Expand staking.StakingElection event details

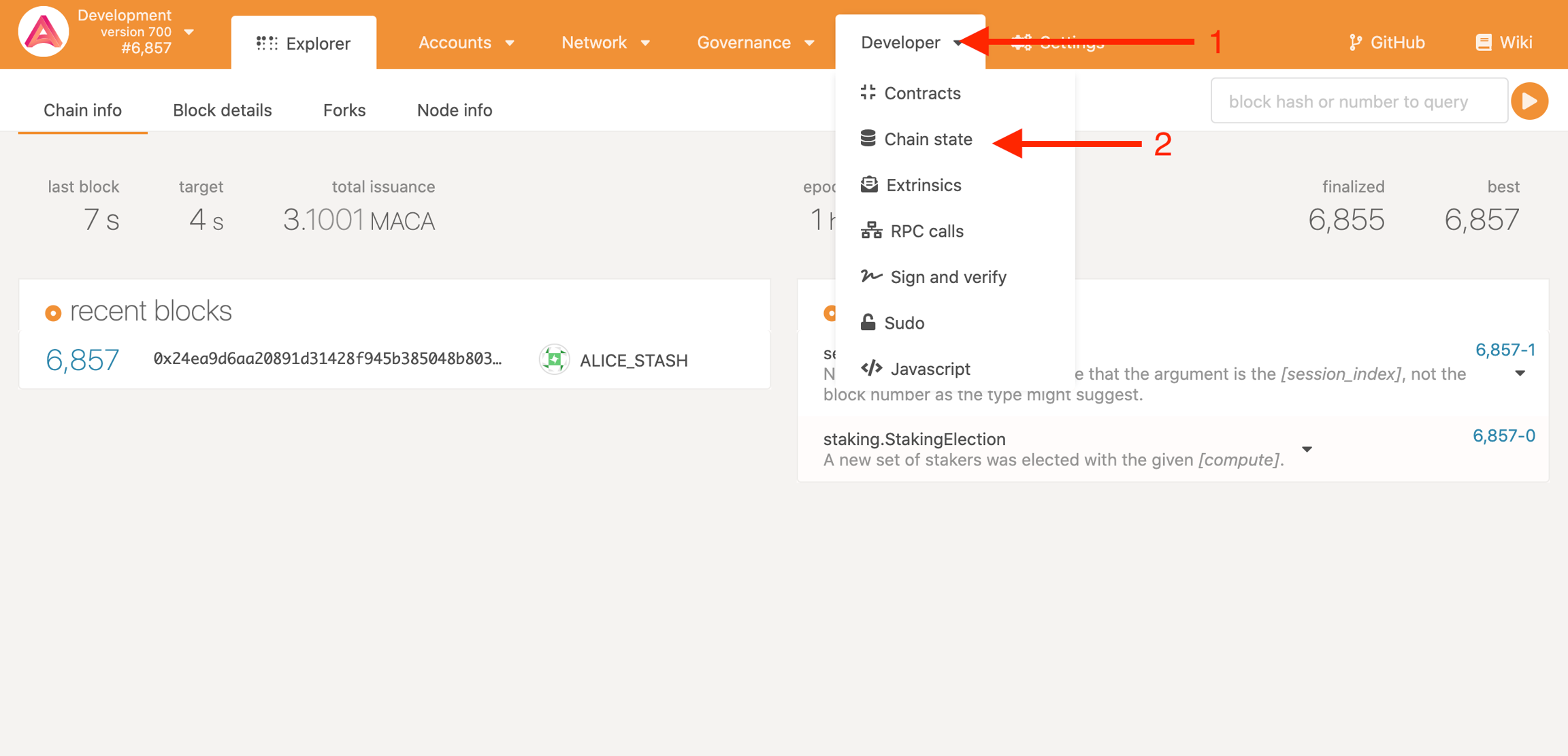coord(1307,449)
